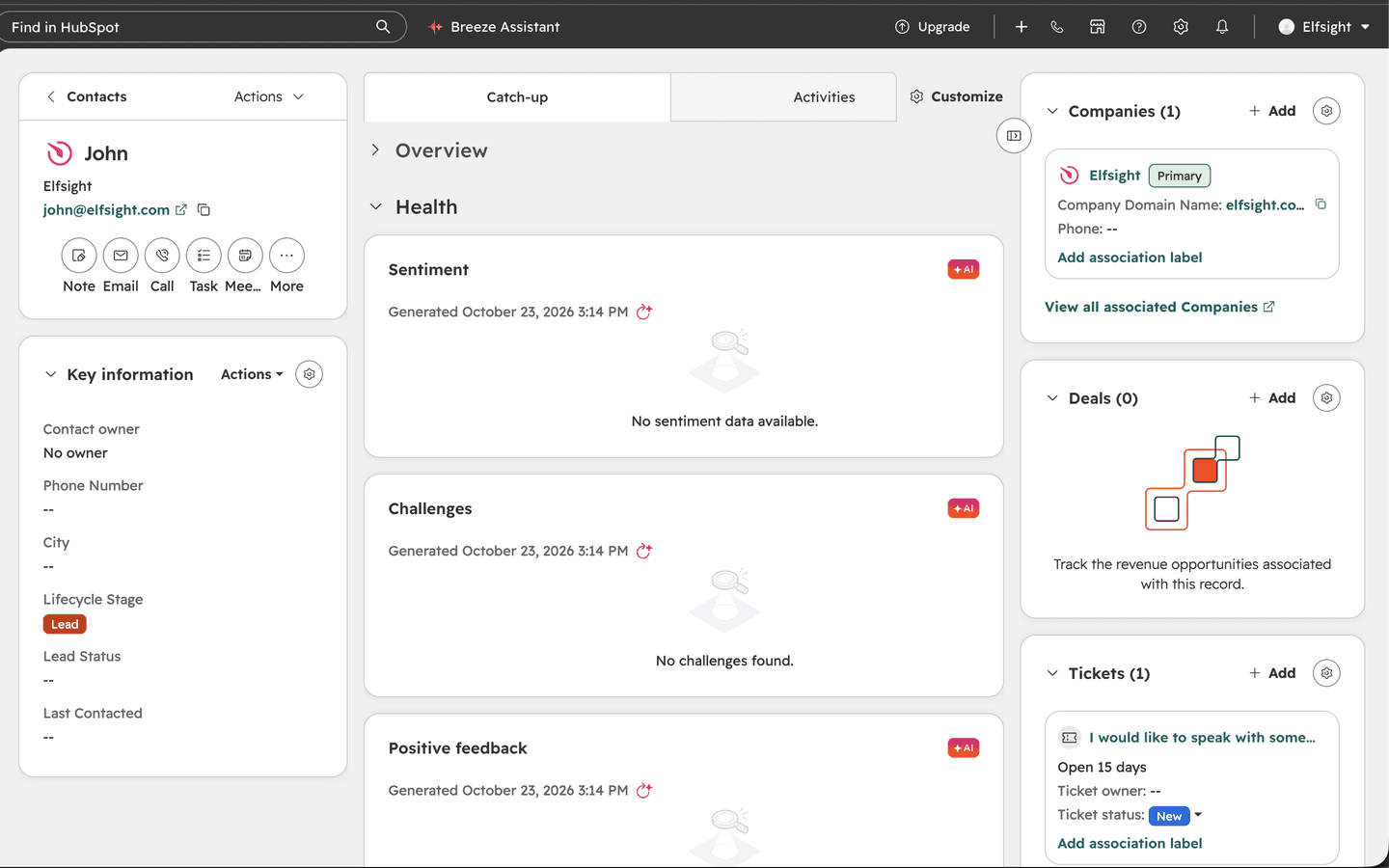Viewport: 1389px width, 868px height.
Task: Open Key information settings gear
Action: coord(309,374)
